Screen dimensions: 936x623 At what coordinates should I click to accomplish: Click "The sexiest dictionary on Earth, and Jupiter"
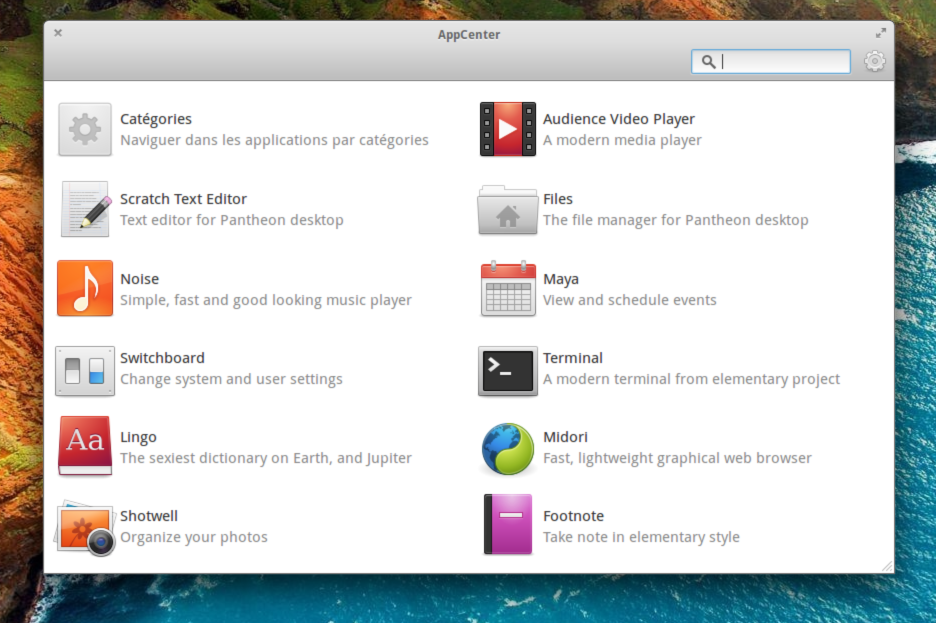pos(266,458)
